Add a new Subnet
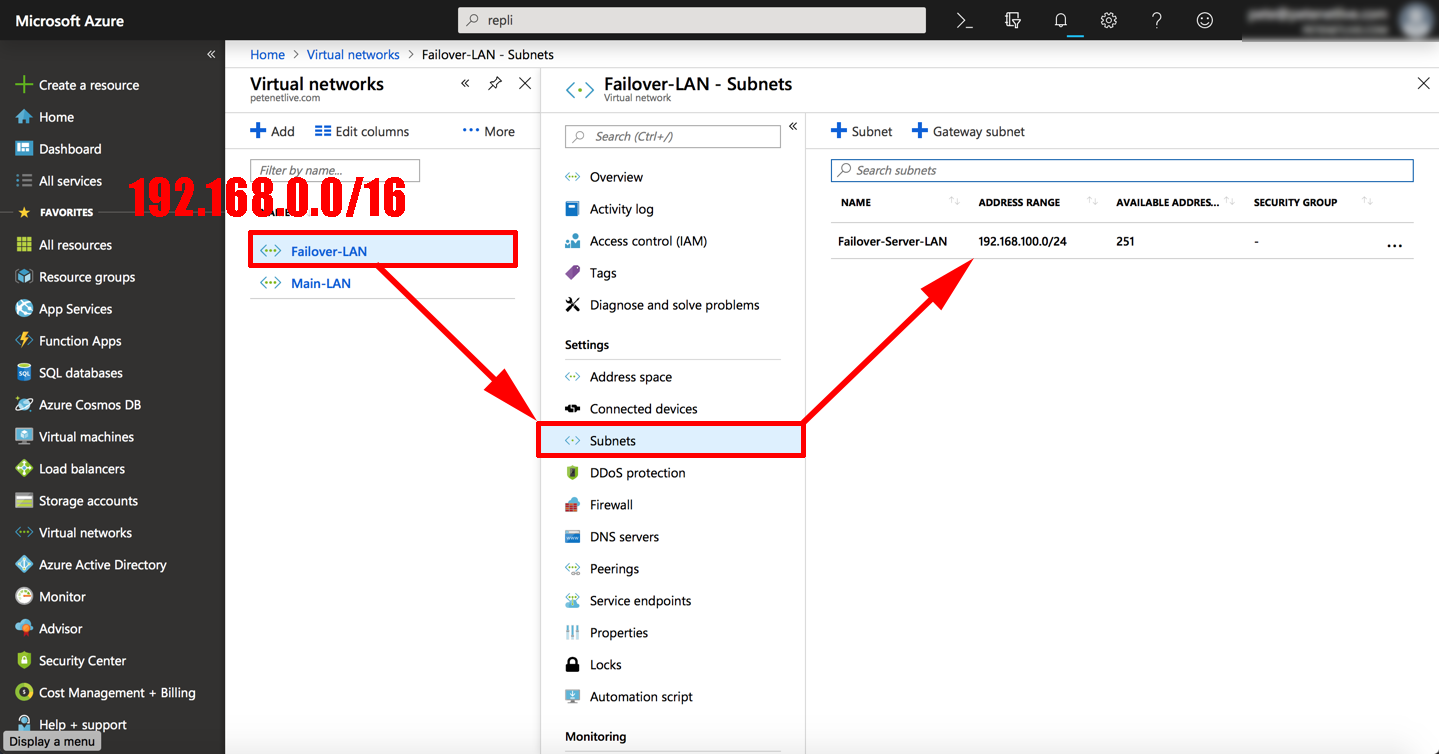Viewport: 1439px width, 754px height. 862,131
